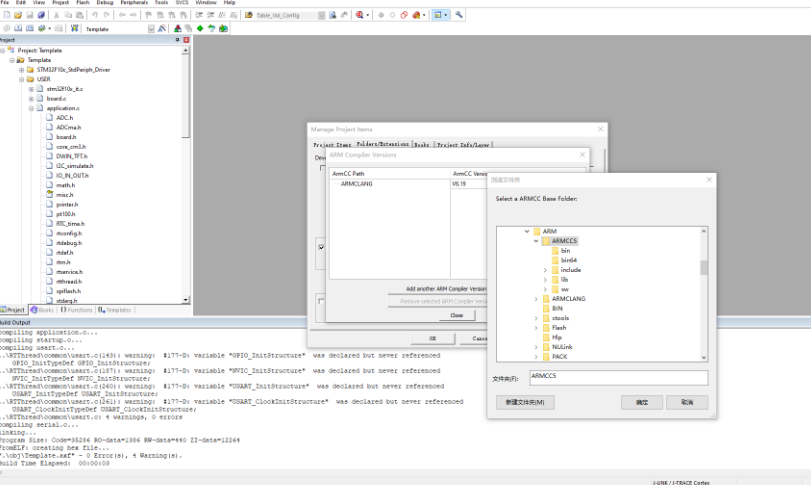Open the Peripherals menu
811x485 pixels.
[x=134, y=3]
